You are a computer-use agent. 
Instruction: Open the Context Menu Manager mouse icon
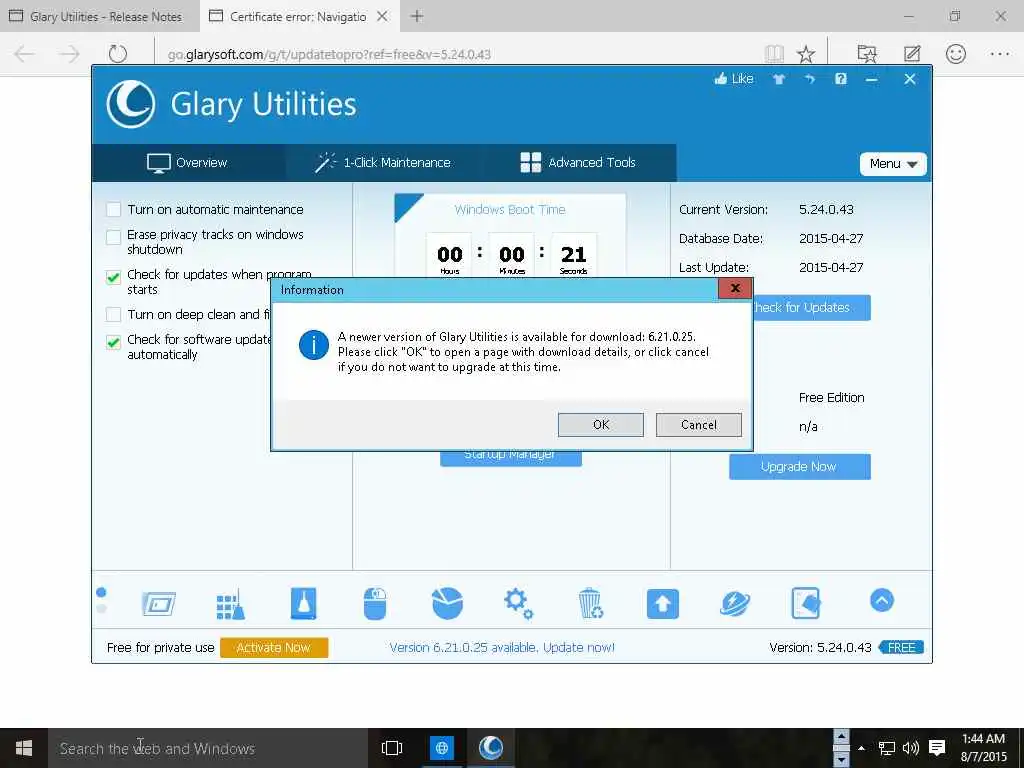[x=375, y=603]
